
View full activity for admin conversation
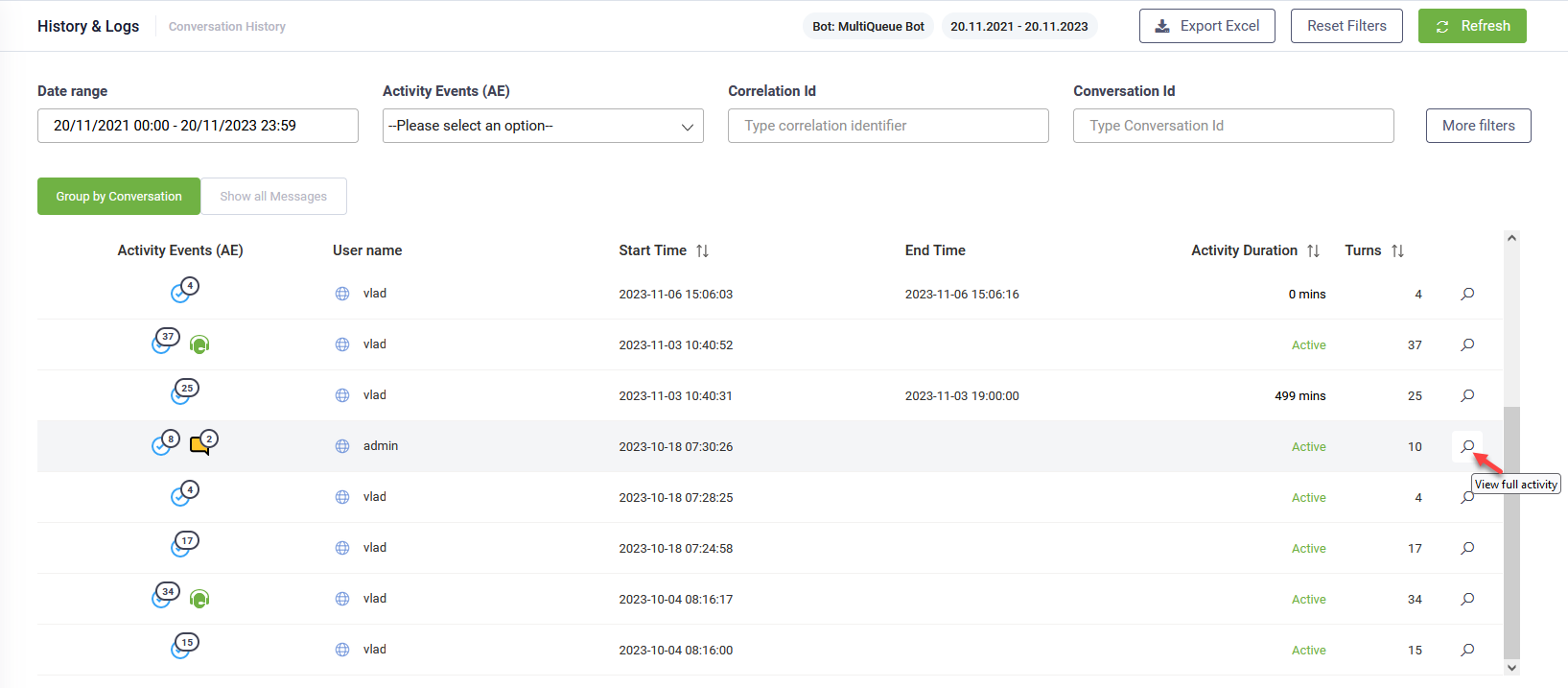[1467, 446]
